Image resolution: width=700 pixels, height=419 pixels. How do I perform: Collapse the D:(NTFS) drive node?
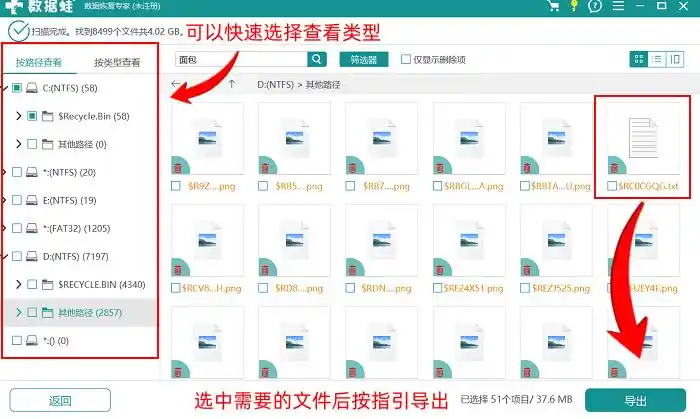(x=5, y=256)
